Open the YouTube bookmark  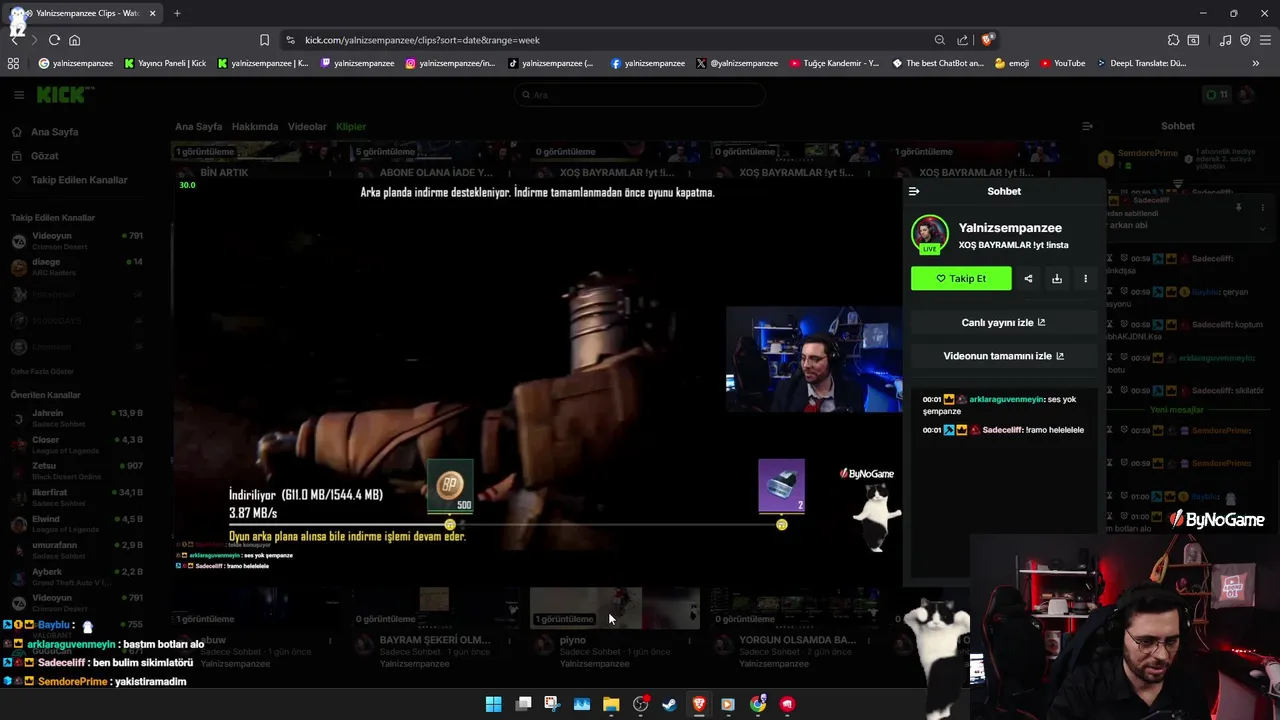[1063, 63]
